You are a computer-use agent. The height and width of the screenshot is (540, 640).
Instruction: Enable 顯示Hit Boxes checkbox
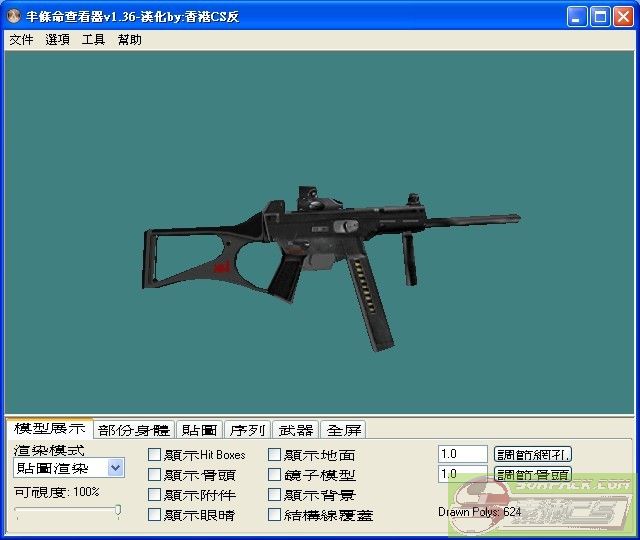tap(155, 455)
